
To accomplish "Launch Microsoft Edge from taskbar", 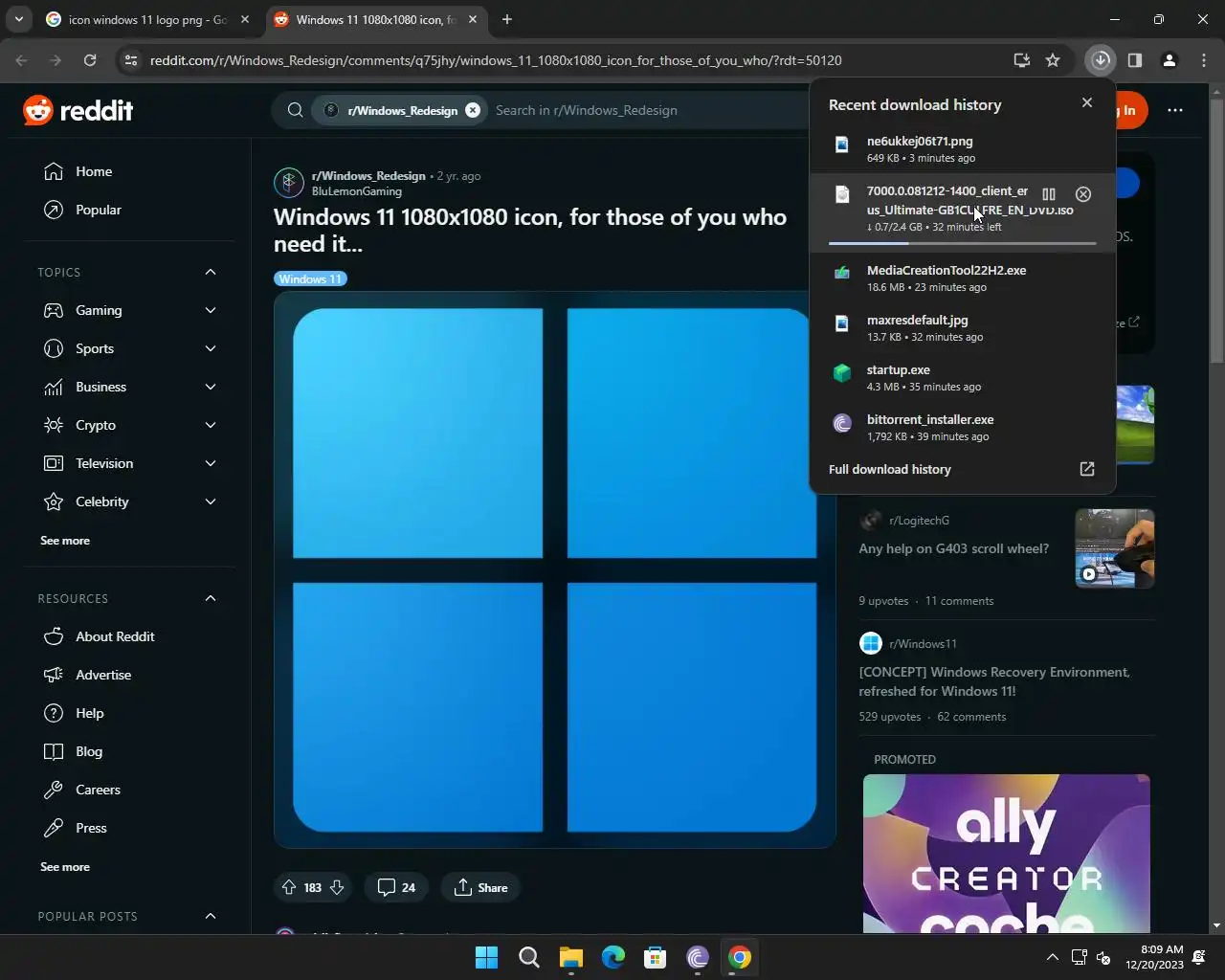I will point(613,957).
